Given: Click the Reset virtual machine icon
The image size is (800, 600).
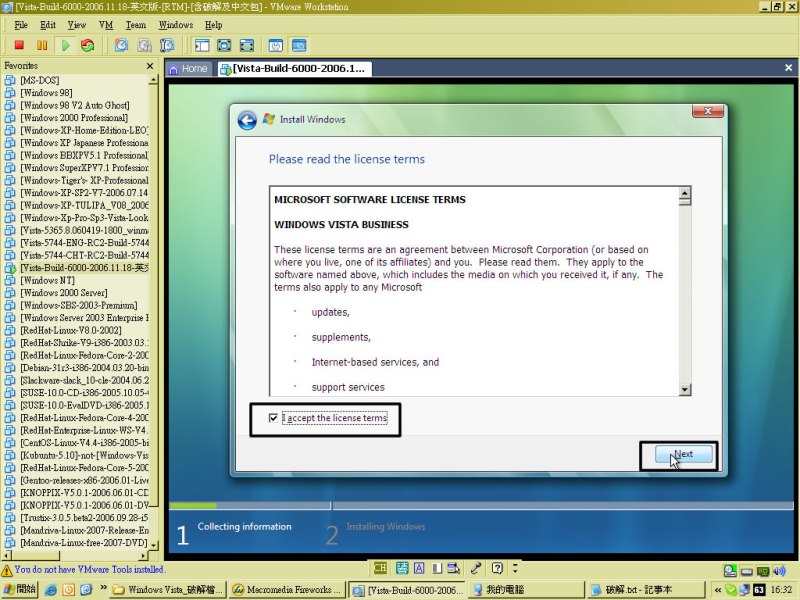Looking at the screenshot, I should (88, 45).
